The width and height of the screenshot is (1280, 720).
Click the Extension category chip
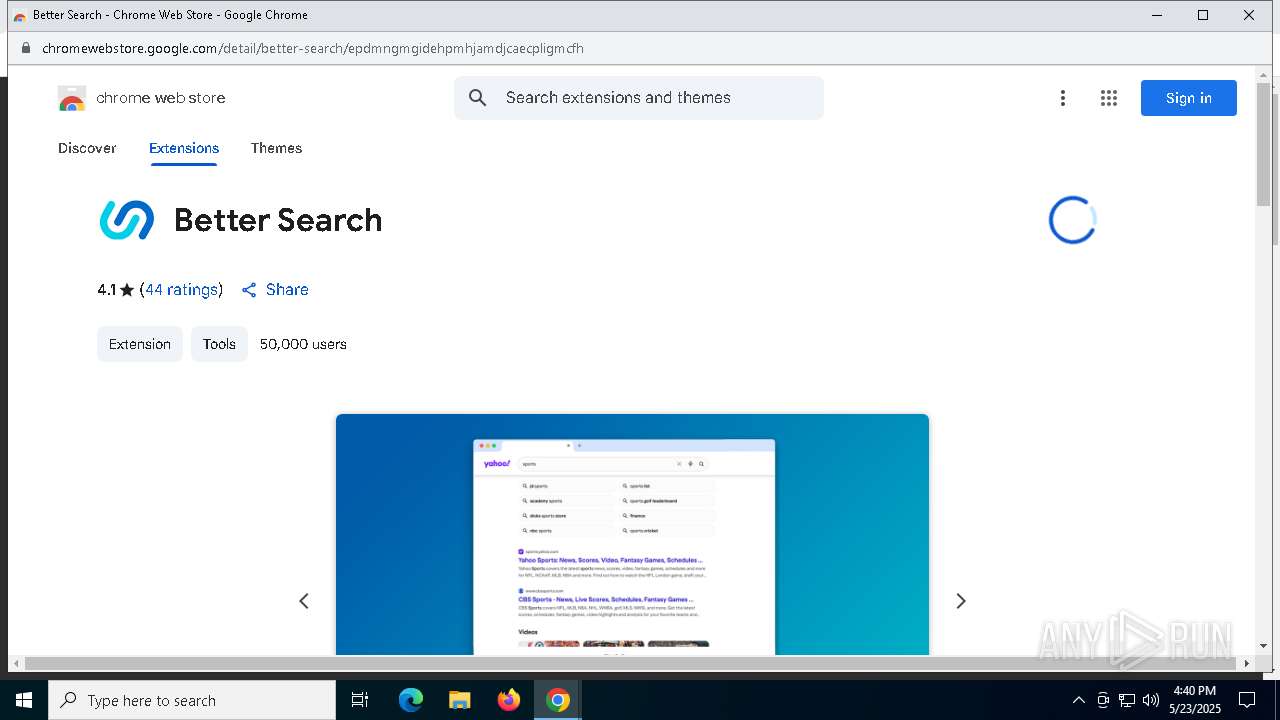tap(140, 344)
